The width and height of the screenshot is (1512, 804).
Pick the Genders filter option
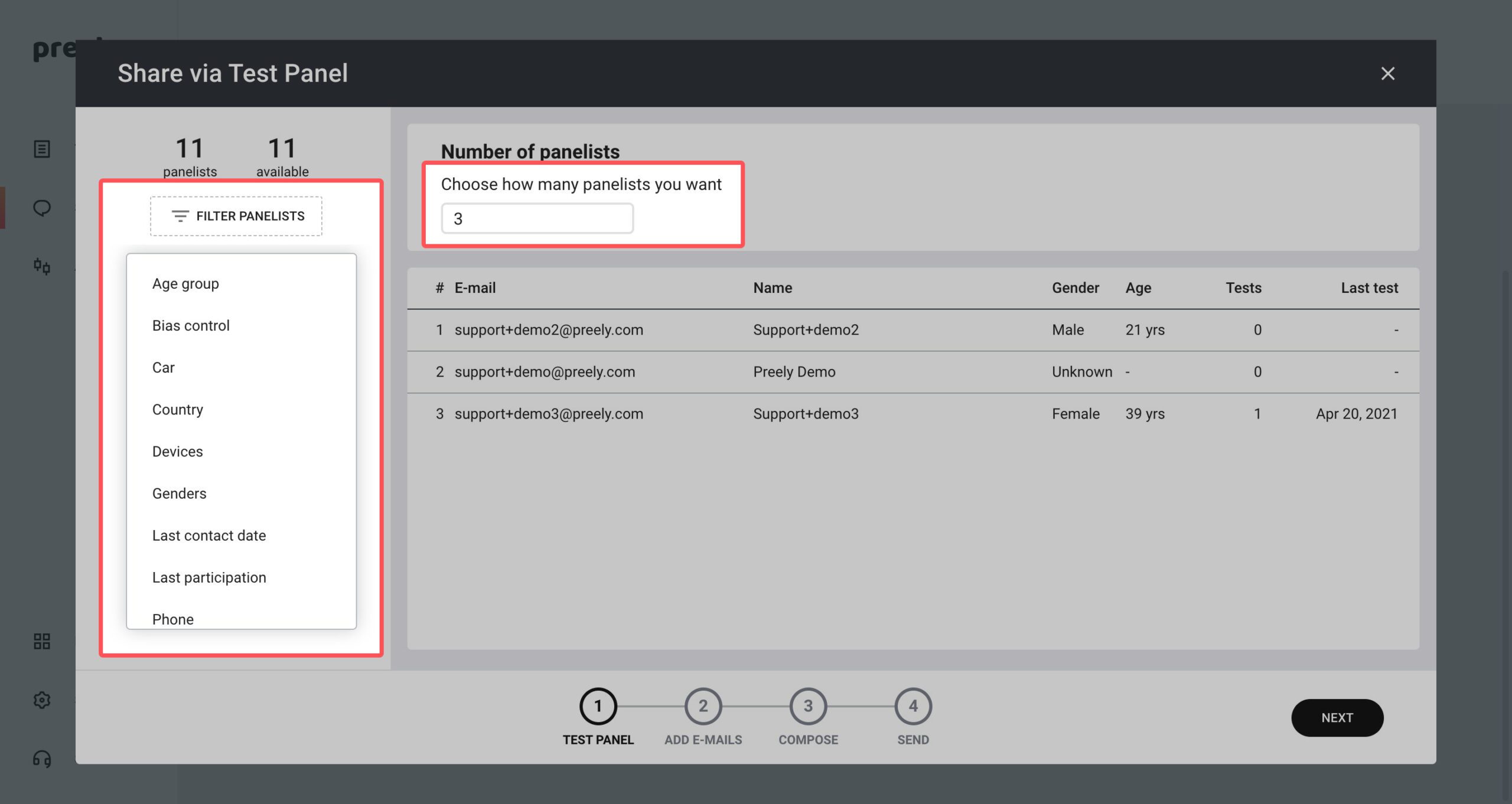pyautogui.click(x=242, y=493)
